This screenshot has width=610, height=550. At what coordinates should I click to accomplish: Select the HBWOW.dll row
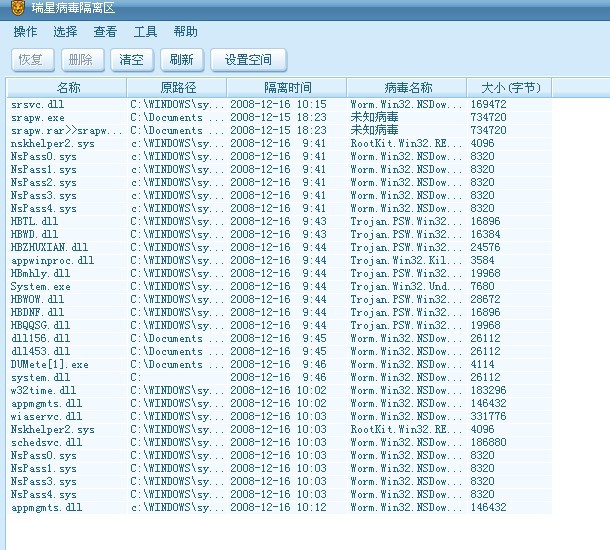(x=279, y=299)
